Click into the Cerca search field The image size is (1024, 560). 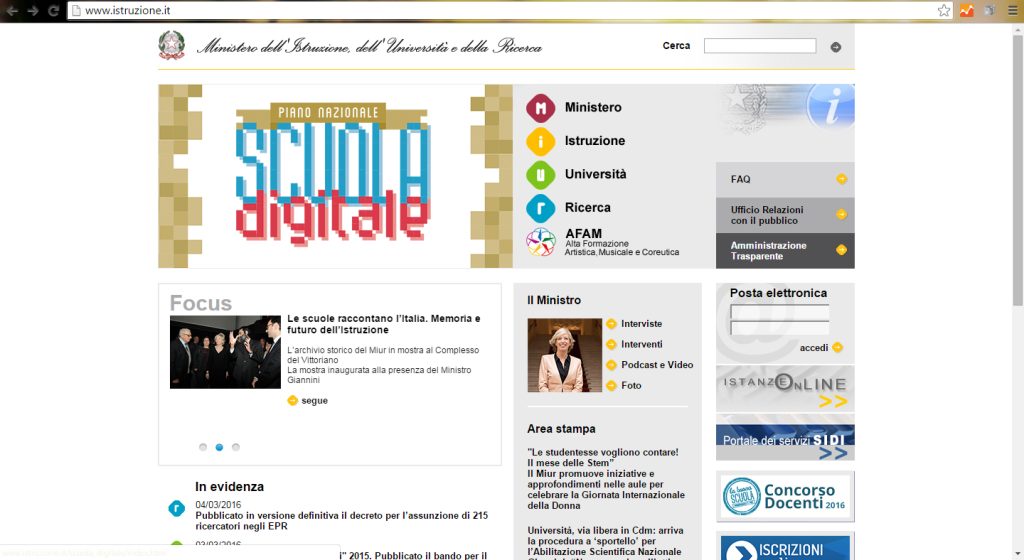pyautogui.click(x=760, y=46)
